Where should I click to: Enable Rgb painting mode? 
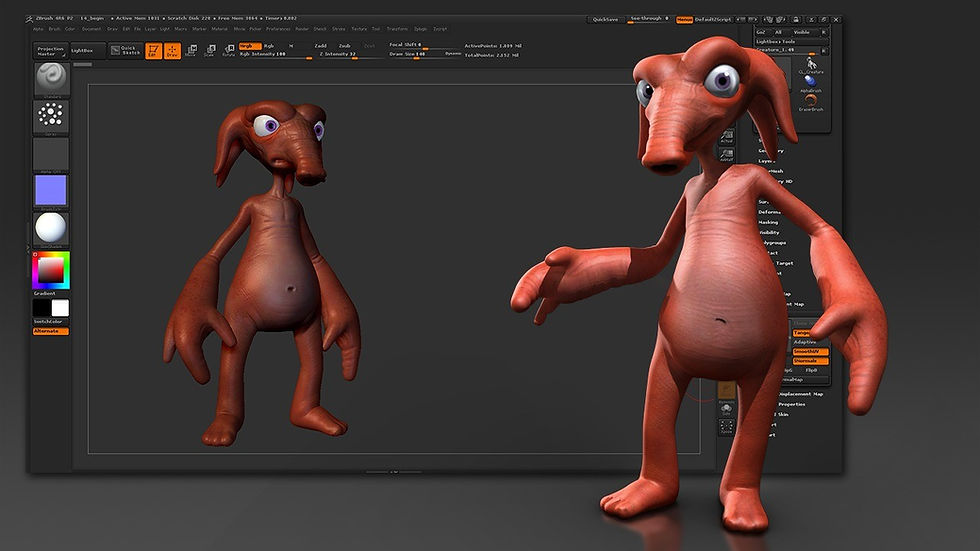269,46
